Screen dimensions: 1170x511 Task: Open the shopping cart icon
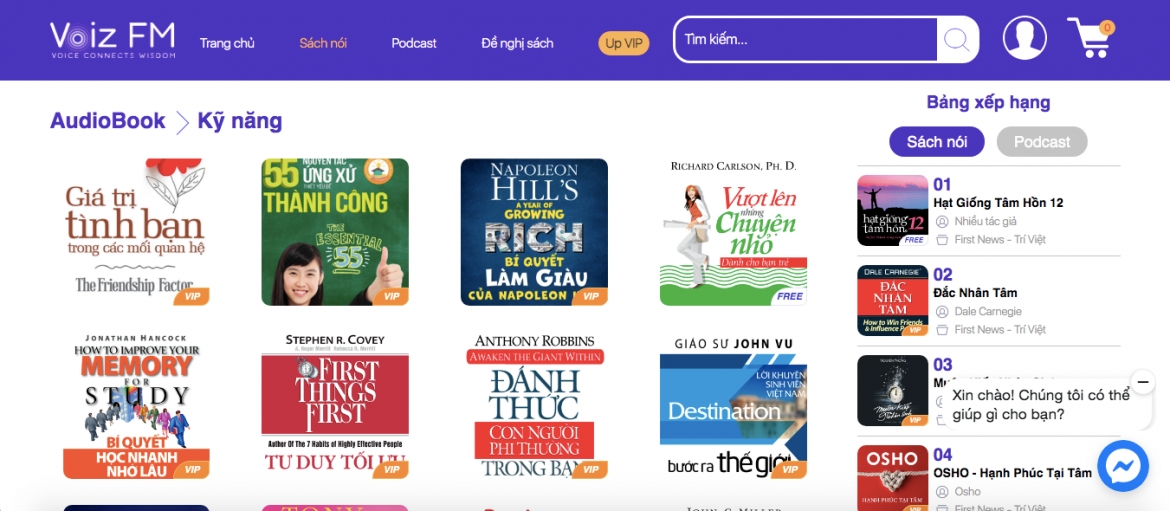(1091, 38)
